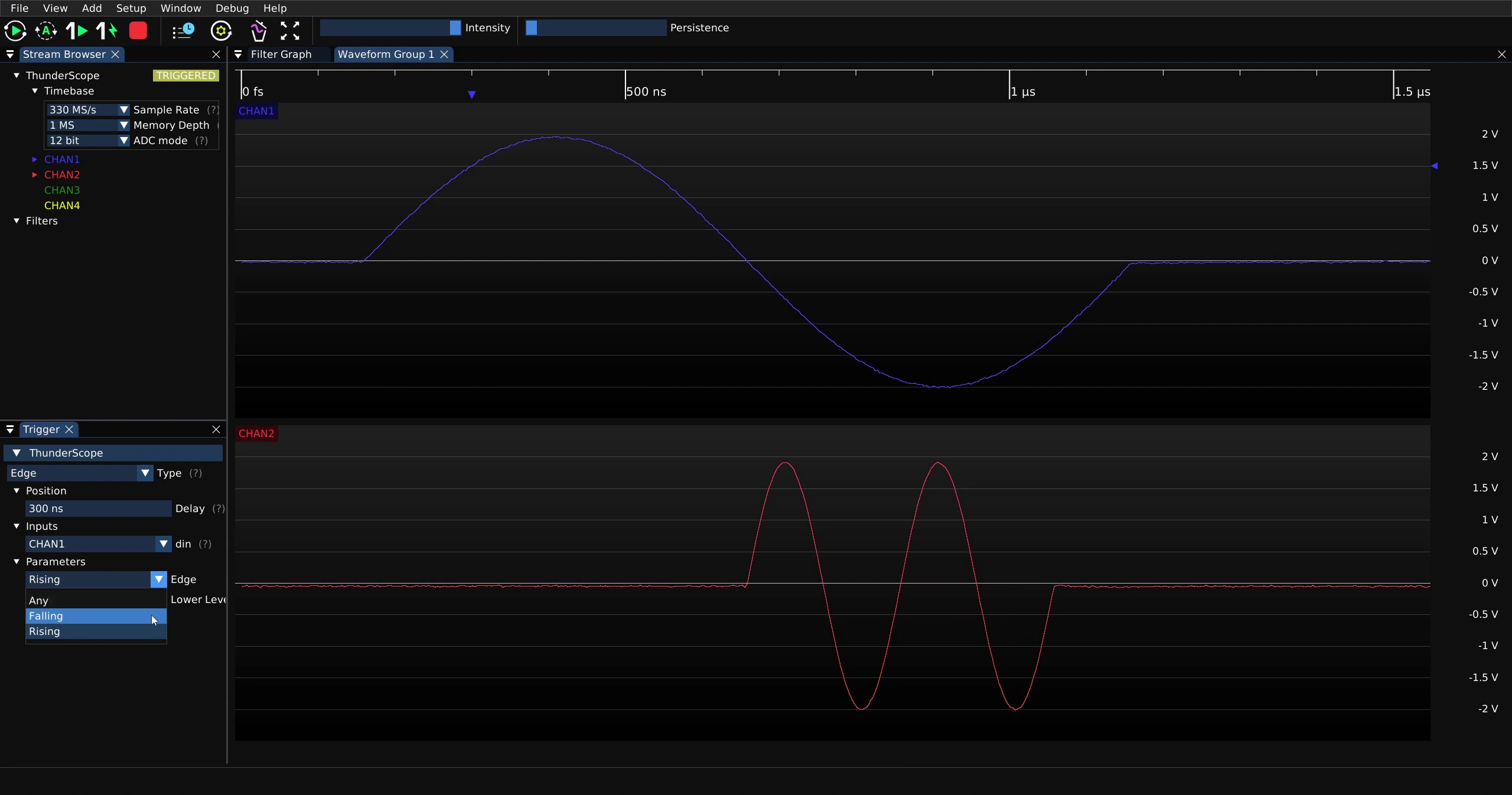Acquire a single waveform trigger
Image resolution: width=1512 pixels, height=795 pixels.
click(77, 31)
